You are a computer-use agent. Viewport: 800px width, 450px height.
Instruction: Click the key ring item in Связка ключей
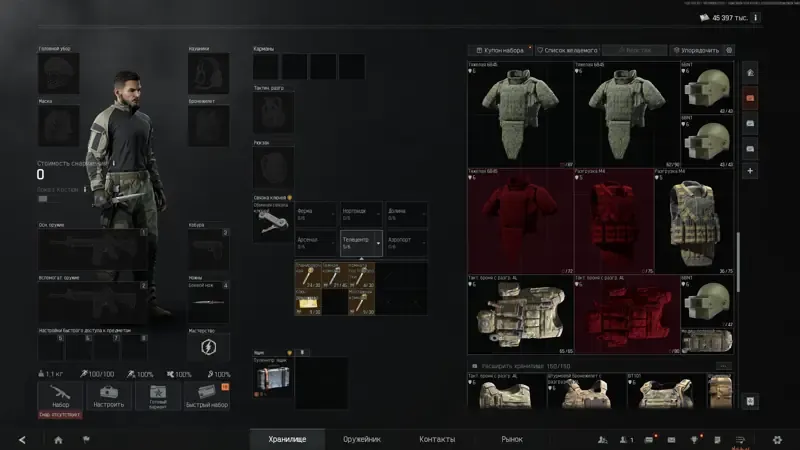pyautogui.click(x=273, y=222)
